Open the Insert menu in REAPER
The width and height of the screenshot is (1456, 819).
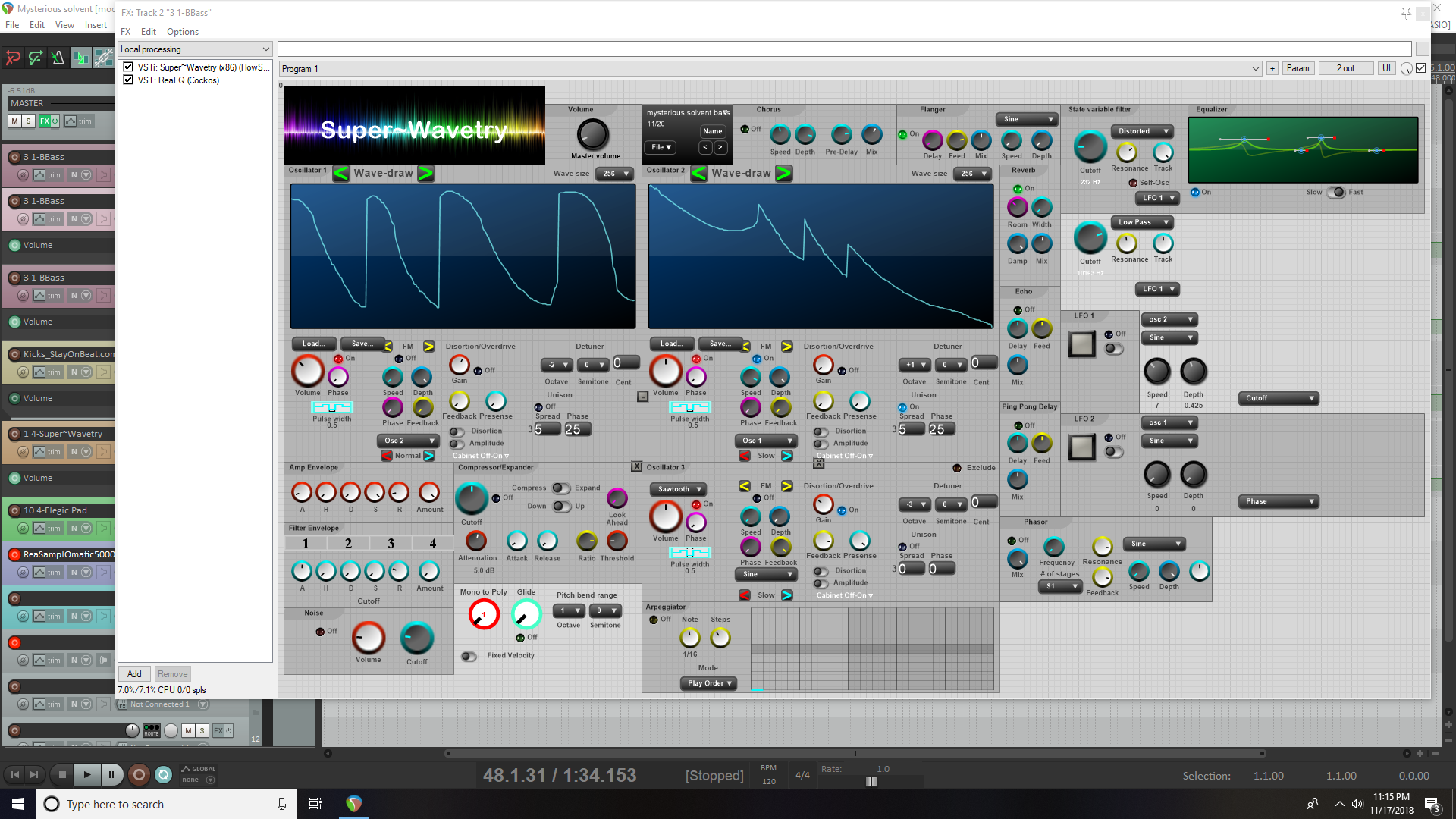click(x=96, y=25)
